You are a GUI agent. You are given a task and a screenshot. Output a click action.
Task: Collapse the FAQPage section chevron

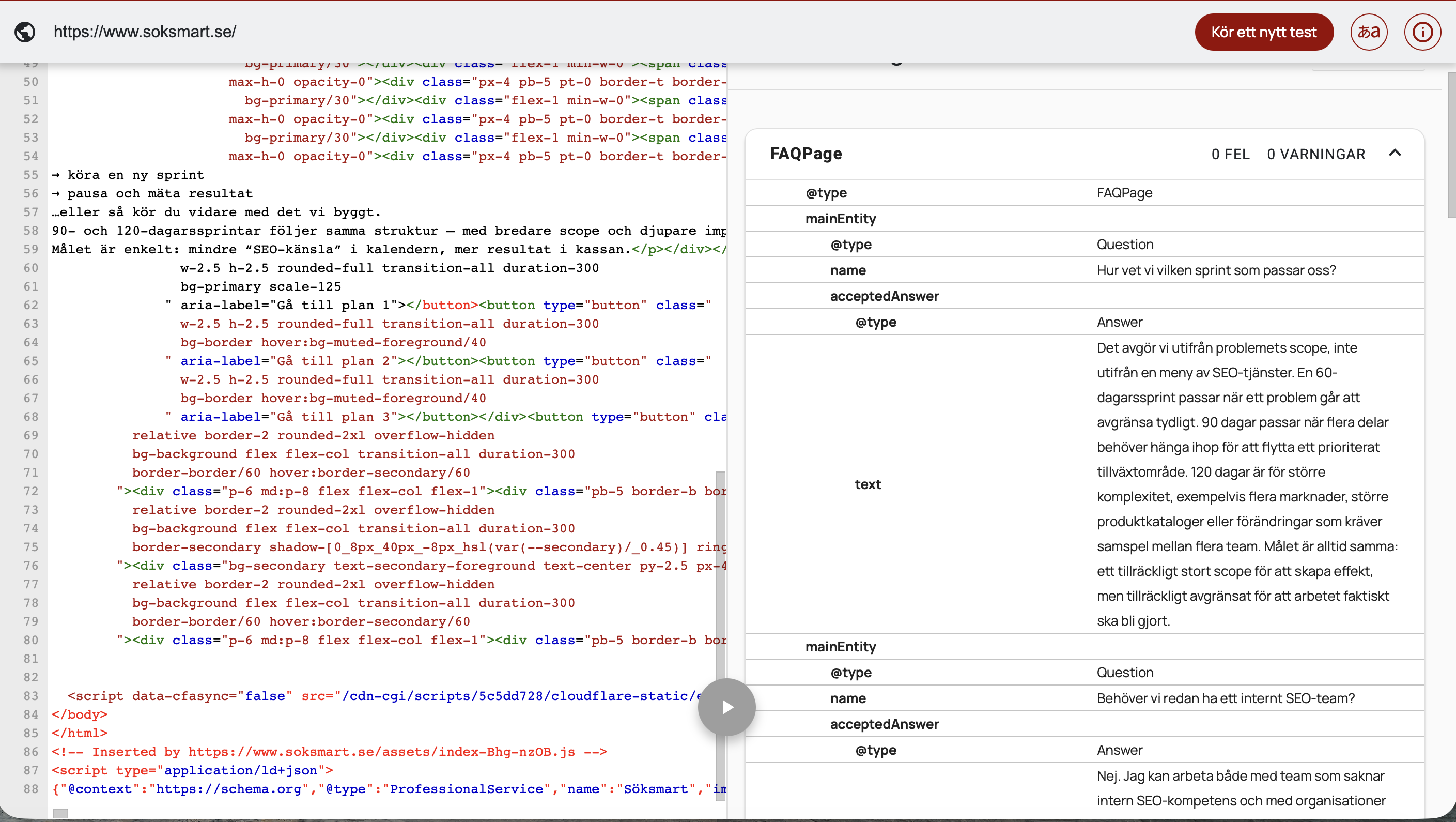tap(1395, 154)
